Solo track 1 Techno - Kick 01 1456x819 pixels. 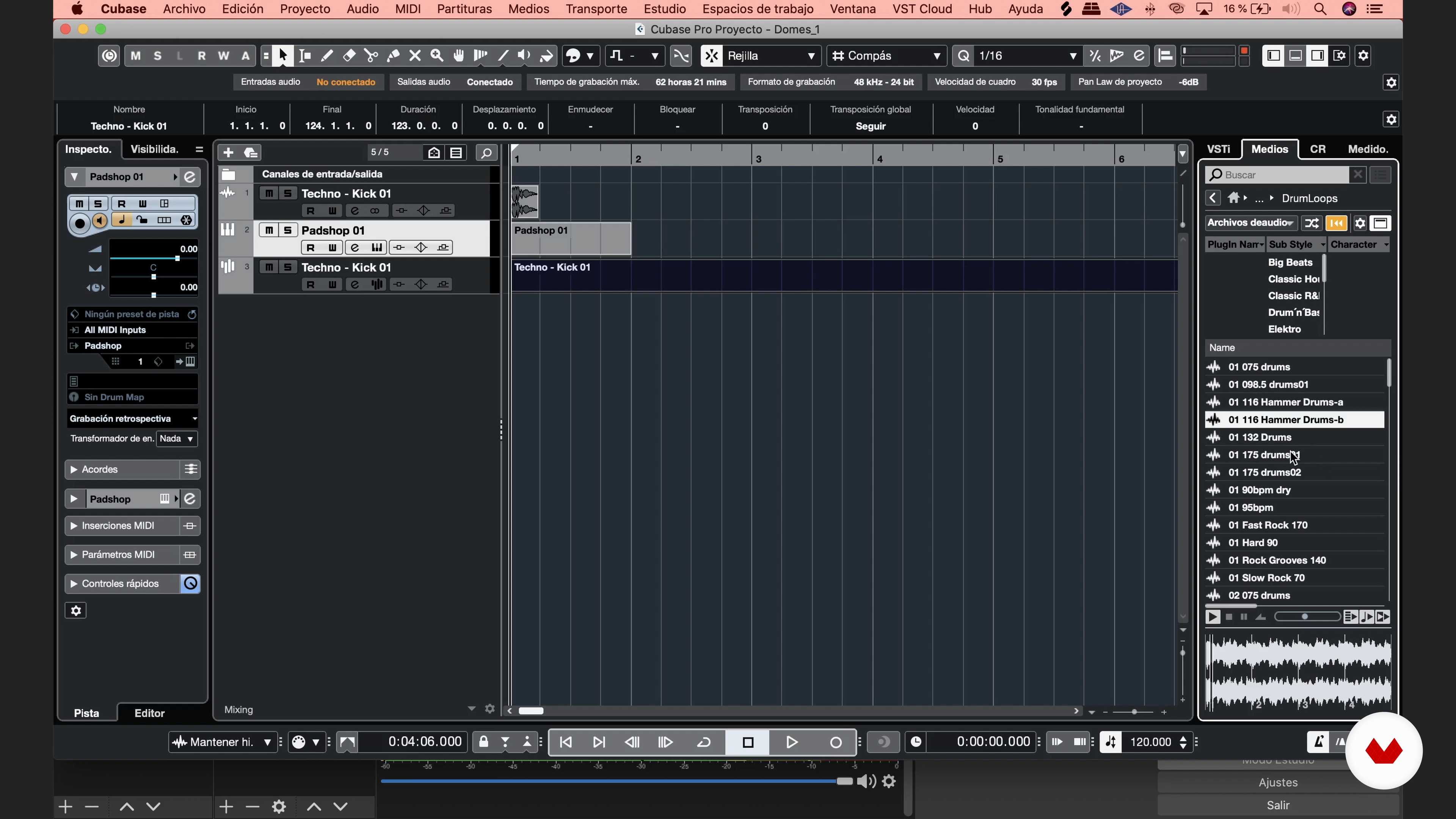point(288,193)
